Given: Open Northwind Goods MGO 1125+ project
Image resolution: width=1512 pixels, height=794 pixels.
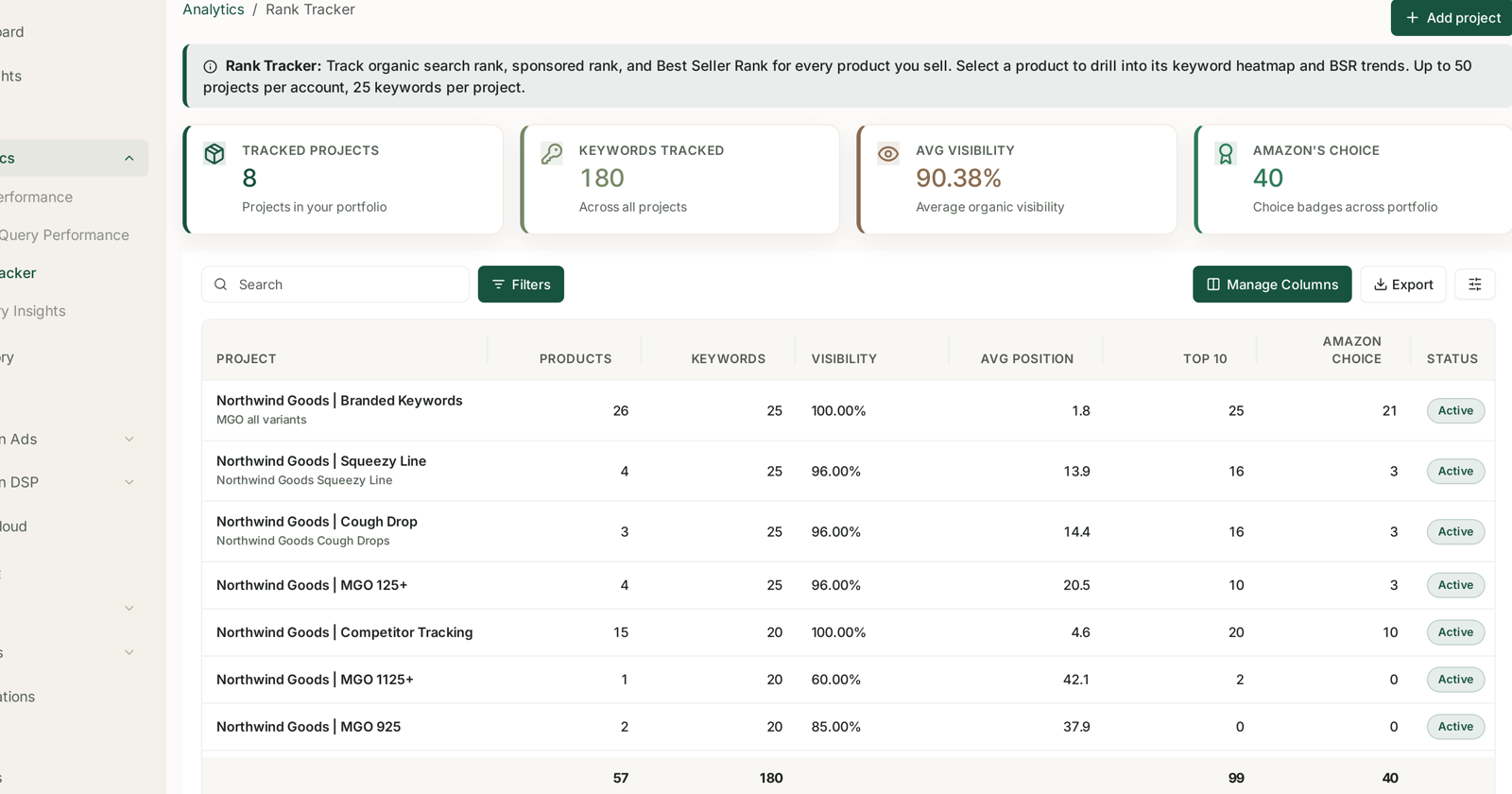Looking at the screenshot, I should pos(315,680).
